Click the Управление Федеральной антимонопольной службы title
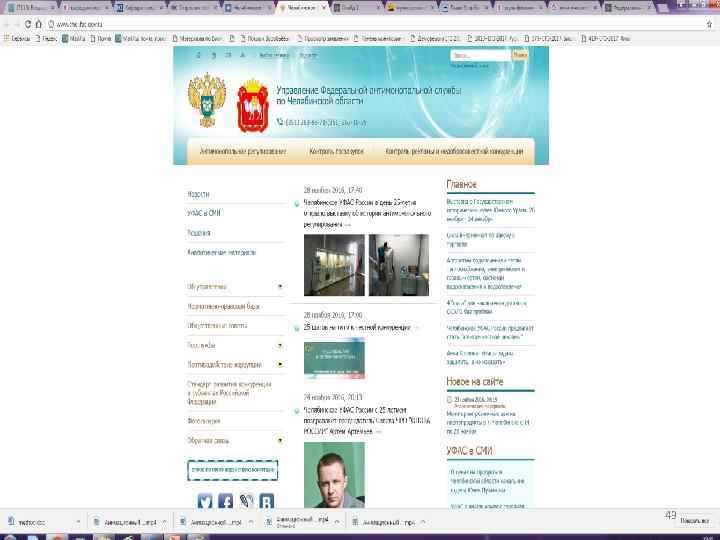Screen dimensions: 720x540 tap(369, 96)
